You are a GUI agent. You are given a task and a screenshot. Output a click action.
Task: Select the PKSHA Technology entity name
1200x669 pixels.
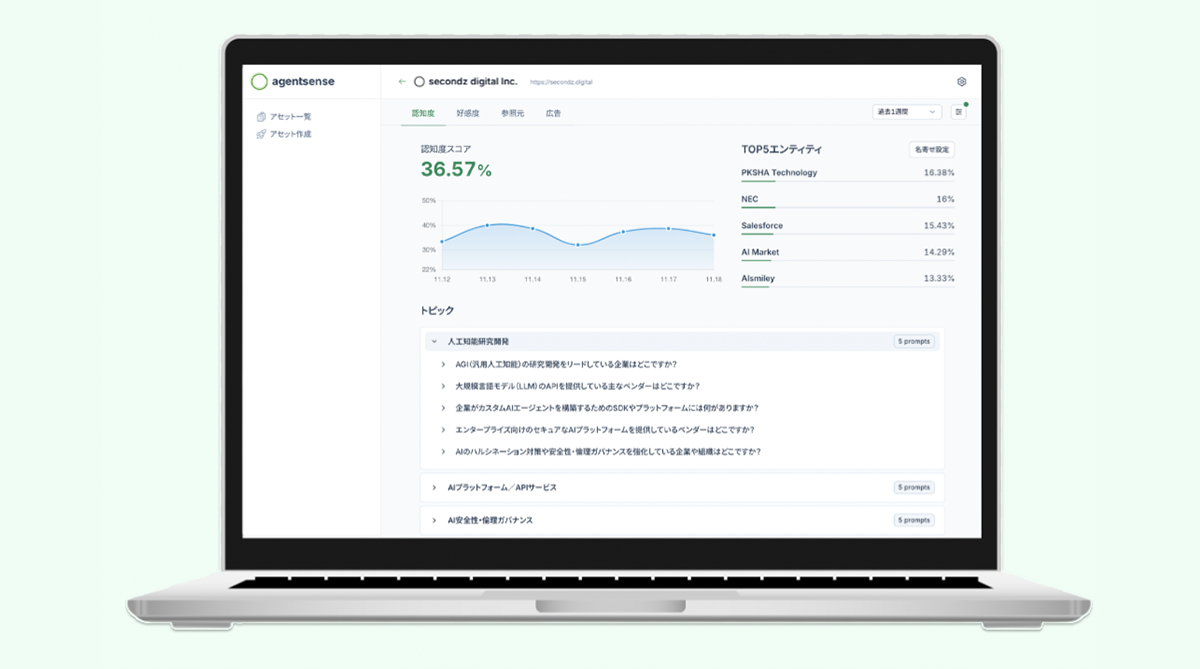779,173
